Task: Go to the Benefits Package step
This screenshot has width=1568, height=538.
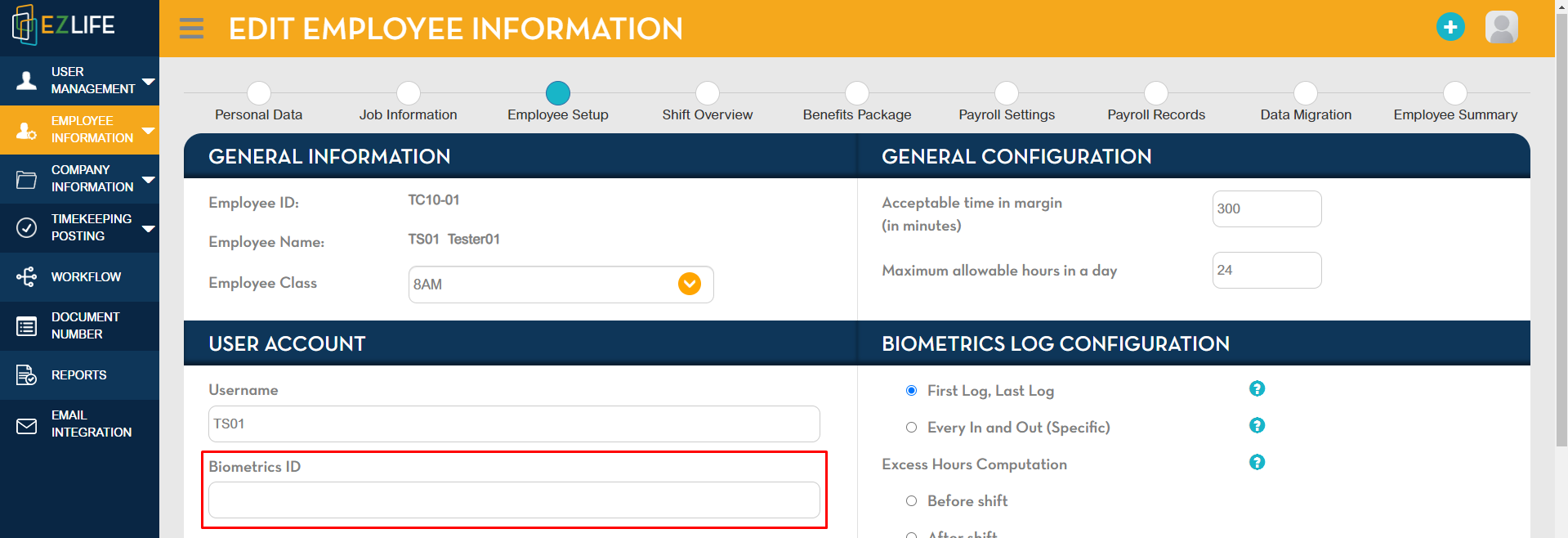Action: coord(857,93)
